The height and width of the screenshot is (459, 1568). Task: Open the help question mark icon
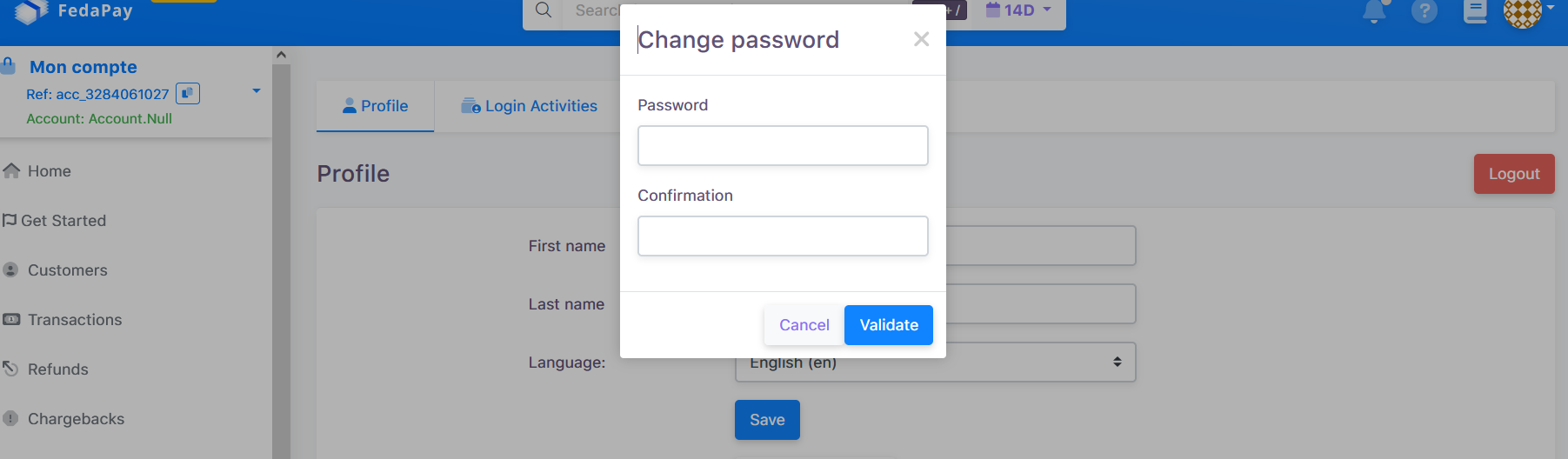click(1424, 11)
